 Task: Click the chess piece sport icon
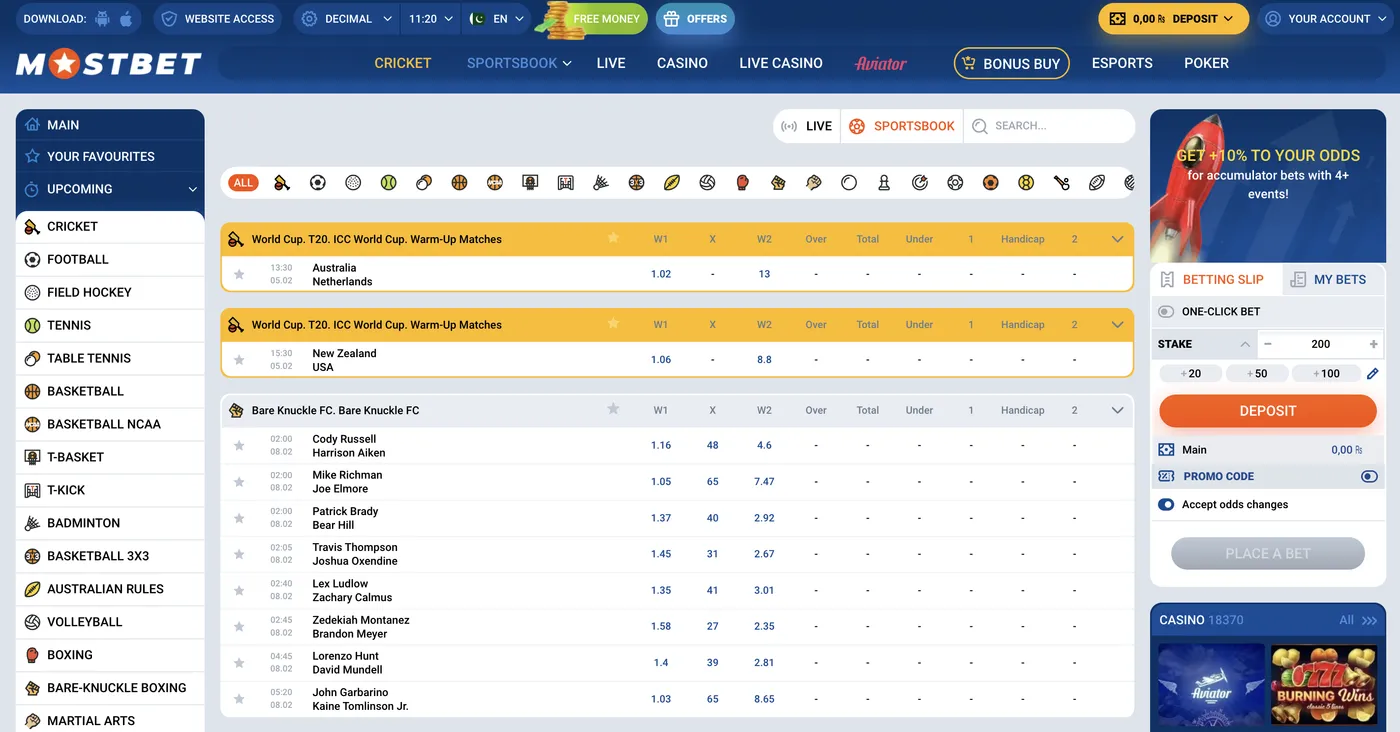(x=883, y=182)
